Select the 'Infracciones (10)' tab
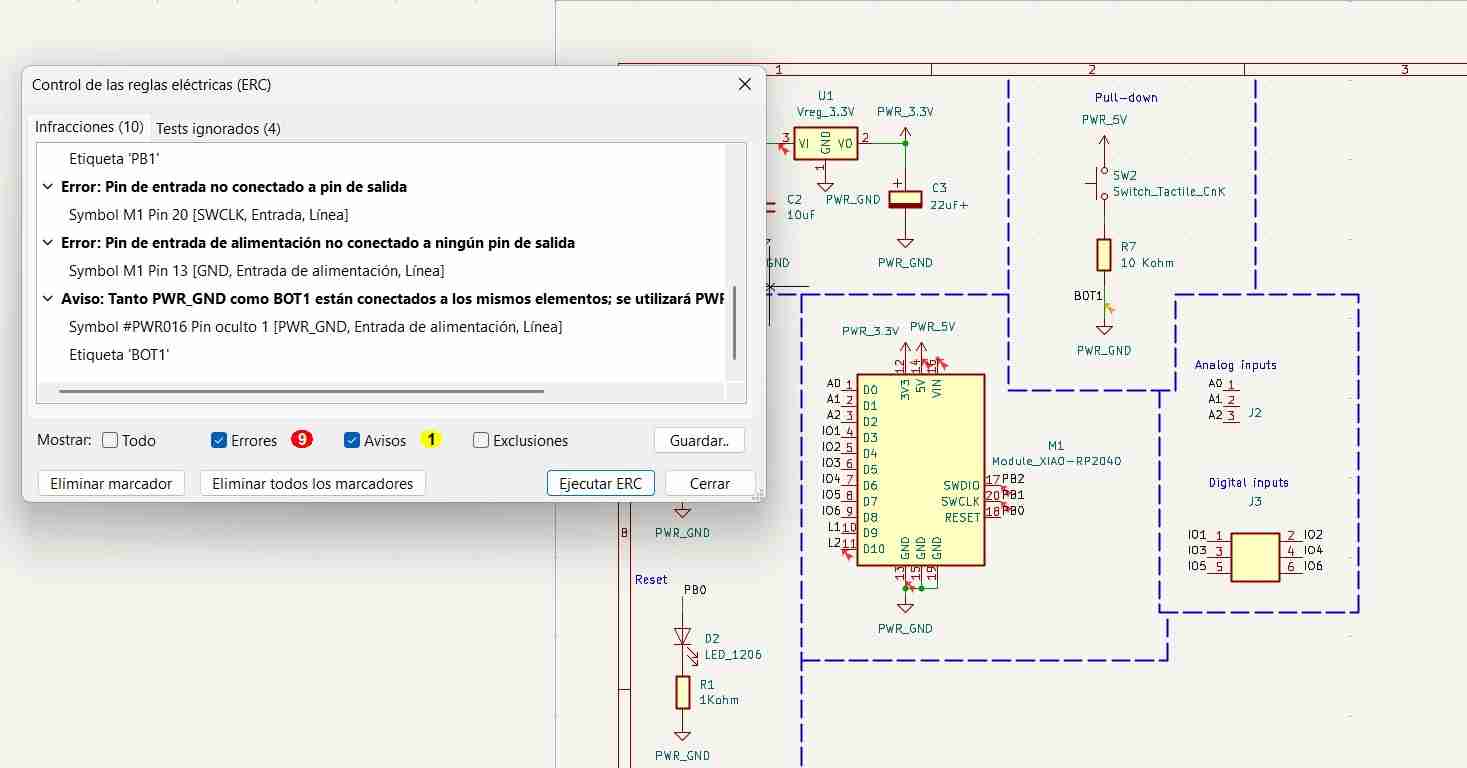Image resolution: width=1467 pixels, height=768 pixels. click(x=89, y=127)
